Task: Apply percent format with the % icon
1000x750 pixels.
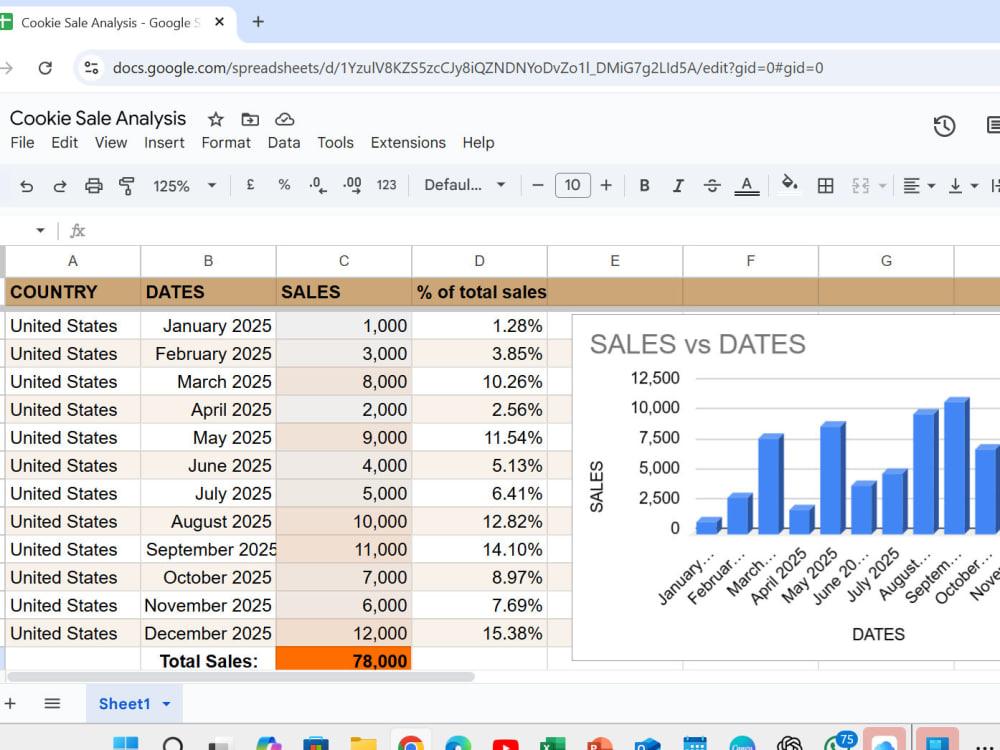Action: click(284, 185)
